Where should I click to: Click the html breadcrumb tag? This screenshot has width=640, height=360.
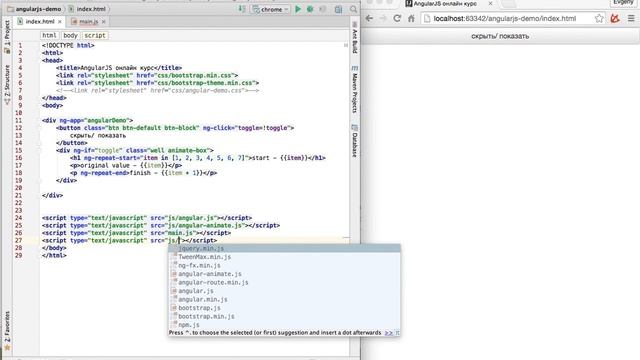[49, 36]
